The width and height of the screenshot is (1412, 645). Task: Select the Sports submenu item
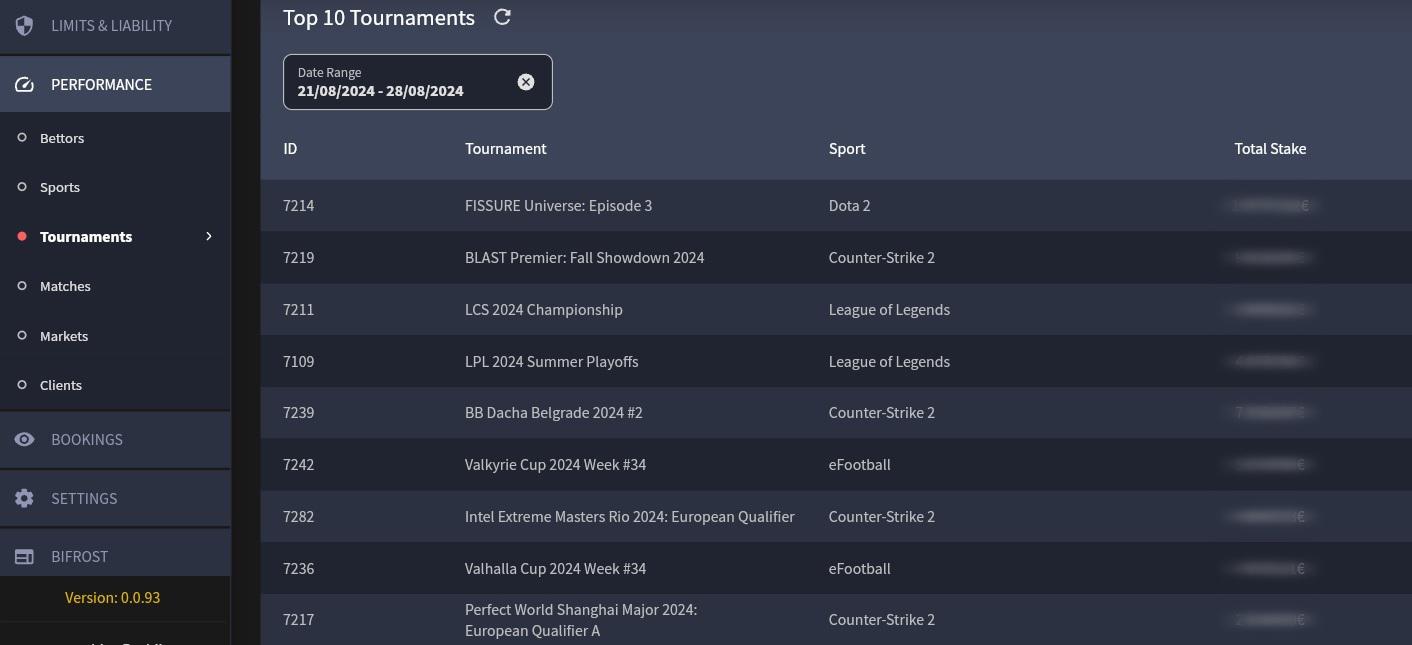pyautogui.click(x=60, y=188)
